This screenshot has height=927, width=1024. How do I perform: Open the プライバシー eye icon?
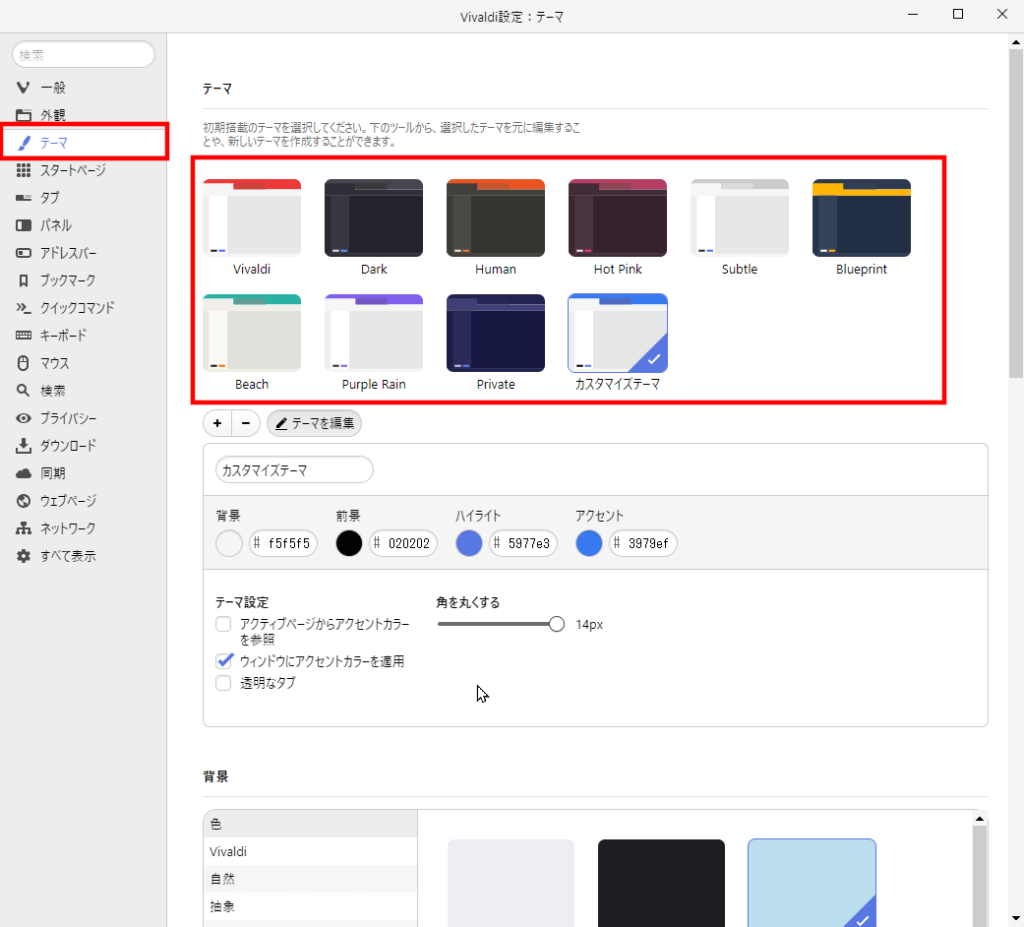(24, 418)
